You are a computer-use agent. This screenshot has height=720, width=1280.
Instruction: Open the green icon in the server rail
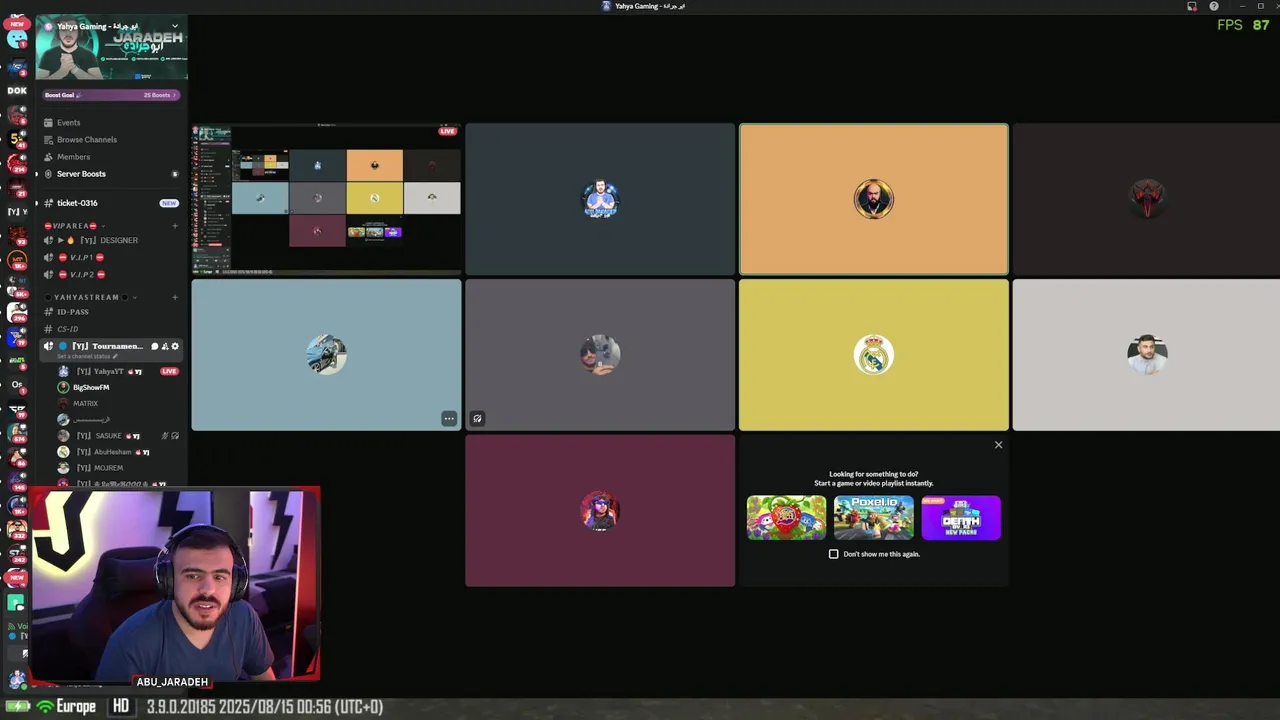click(15, 603)
